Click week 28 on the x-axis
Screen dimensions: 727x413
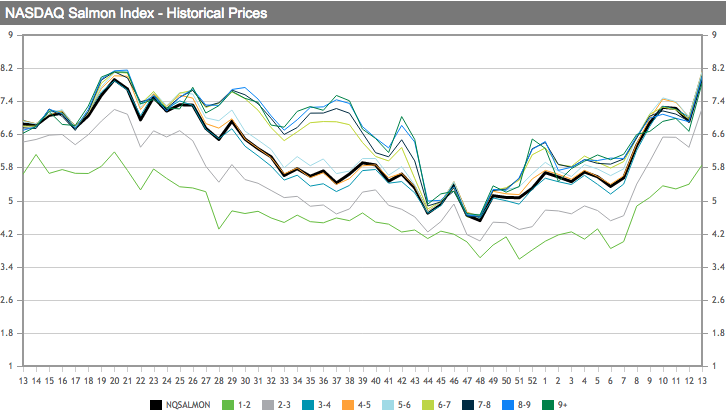click(219, 381)
